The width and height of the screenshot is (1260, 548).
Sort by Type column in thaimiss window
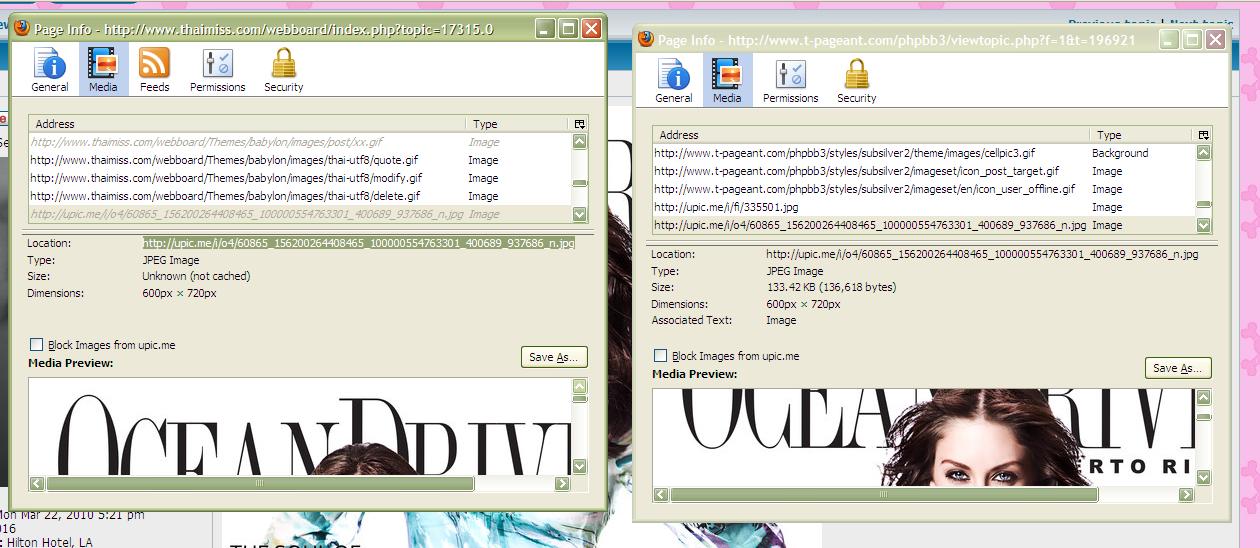pyautogui.click(x=518, y=124)
